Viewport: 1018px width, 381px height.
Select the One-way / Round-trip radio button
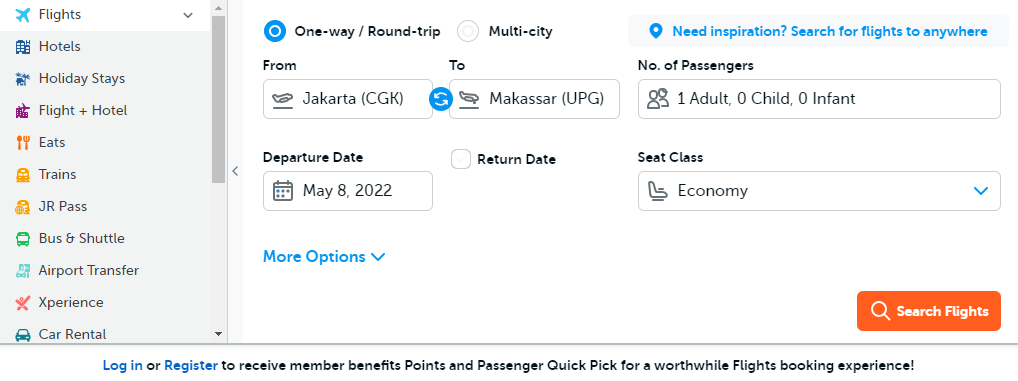pyautogui.click(x=275, y=31)
